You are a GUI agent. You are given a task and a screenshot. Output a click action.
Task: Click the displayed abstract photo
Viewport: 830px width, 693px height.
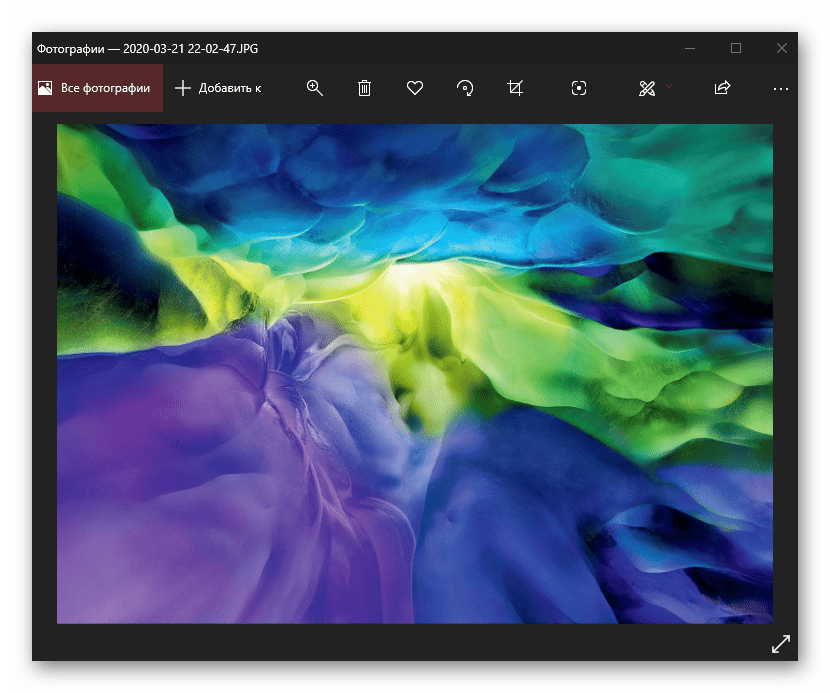414,374
